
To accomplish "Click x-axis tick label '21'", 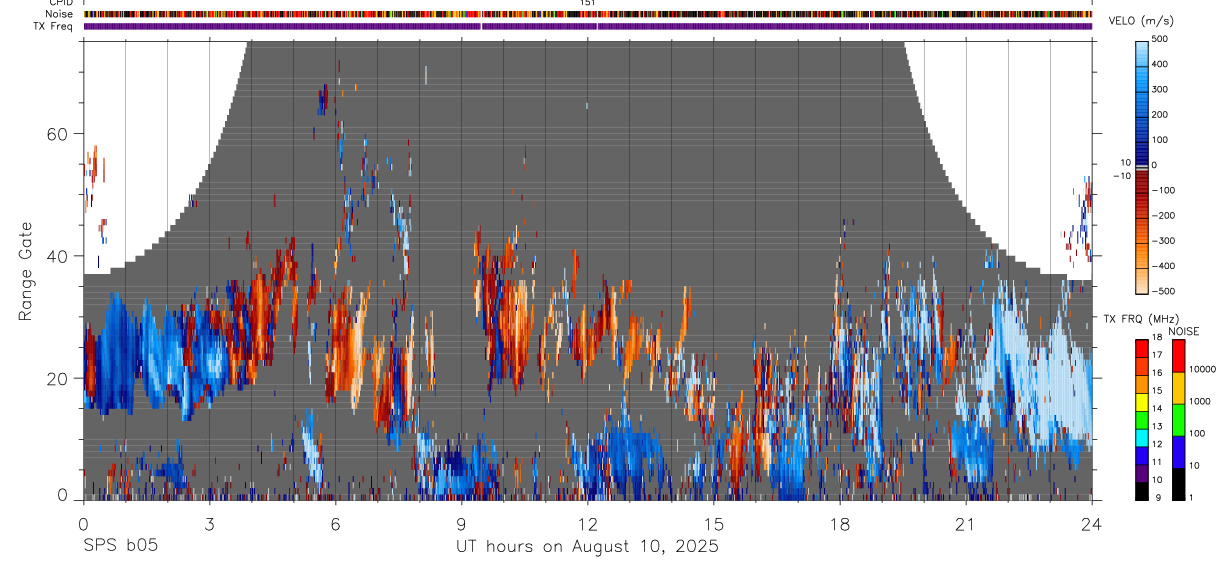I will coord(966,523).
